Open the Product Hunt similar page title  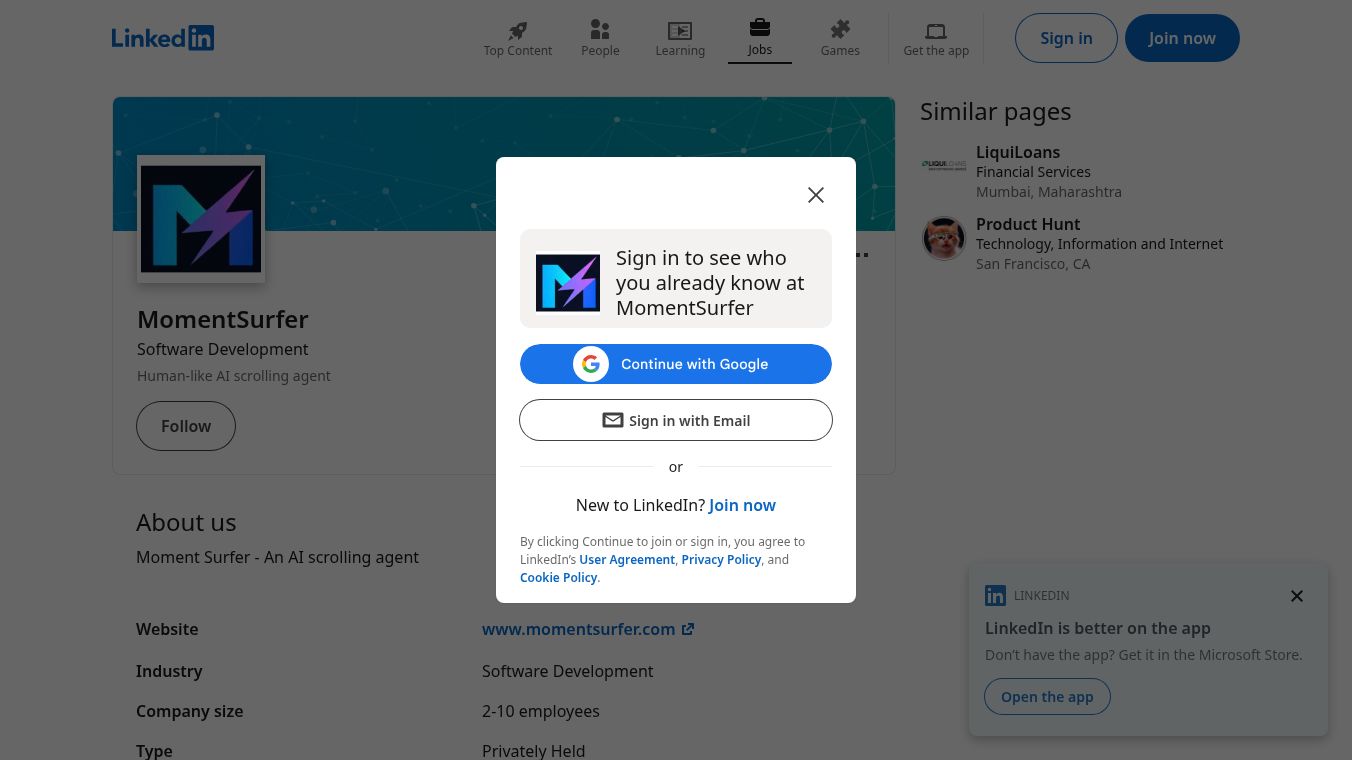pos(1028,224)
